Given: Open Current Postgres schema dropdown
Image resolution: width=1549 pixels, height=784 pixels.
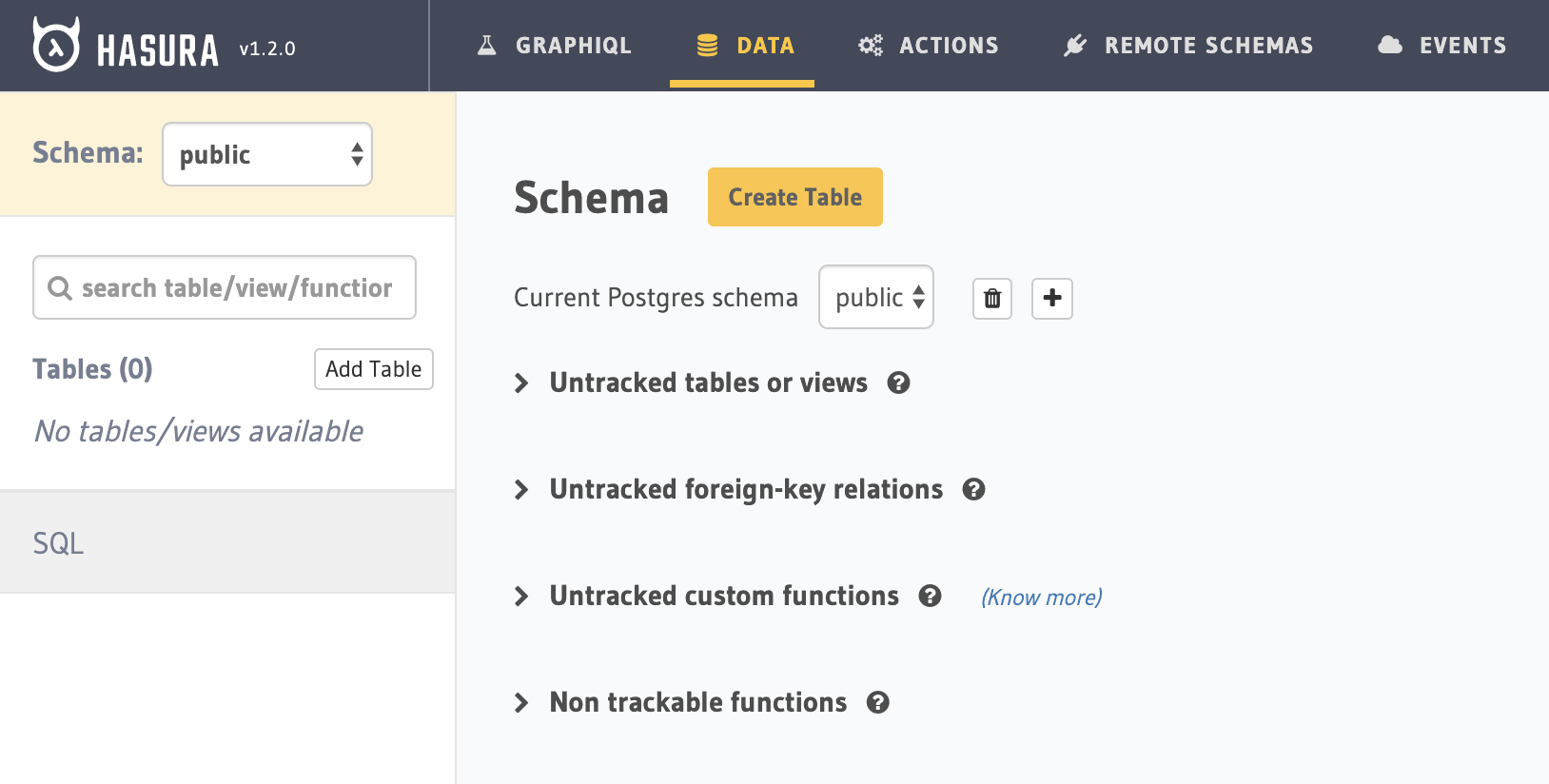Looking at the screenshot, I should [876, 297].
